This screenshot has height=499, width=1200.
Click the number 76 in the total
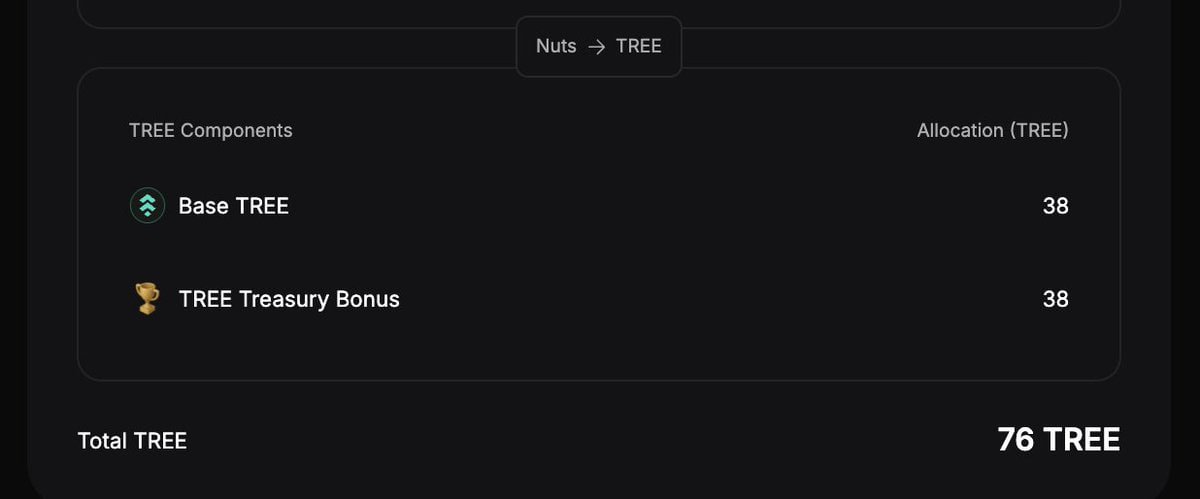pyautogui.click(x=1016, y=439)
